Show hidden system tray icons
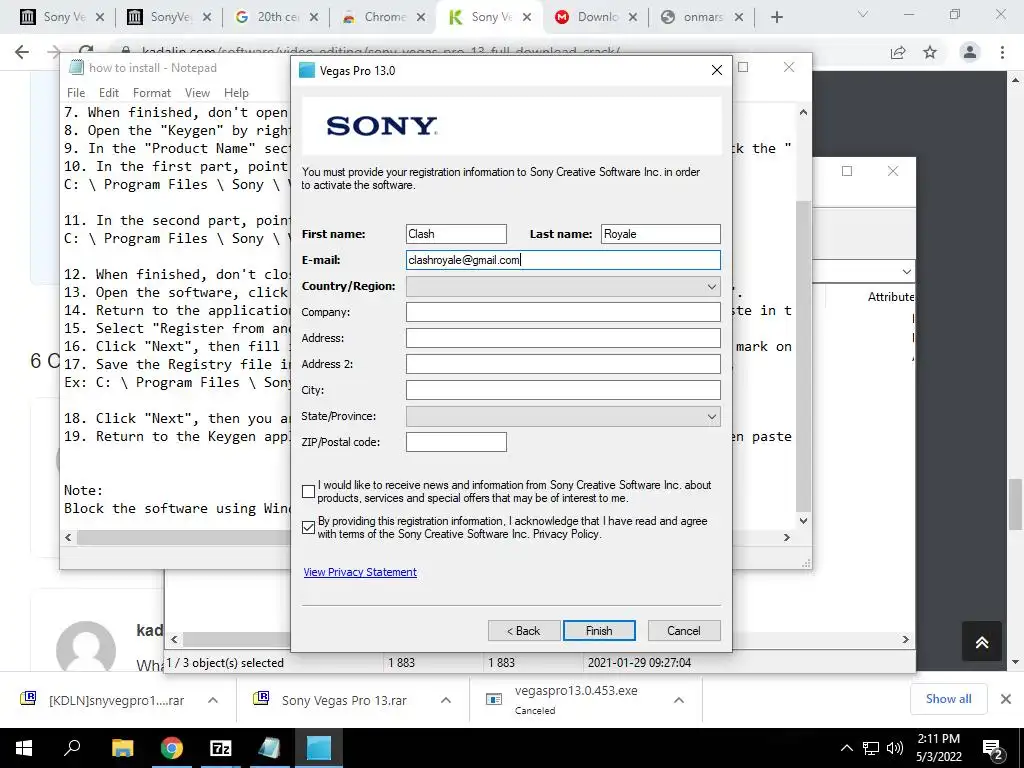1024x768 pixels. pos(846,748)
